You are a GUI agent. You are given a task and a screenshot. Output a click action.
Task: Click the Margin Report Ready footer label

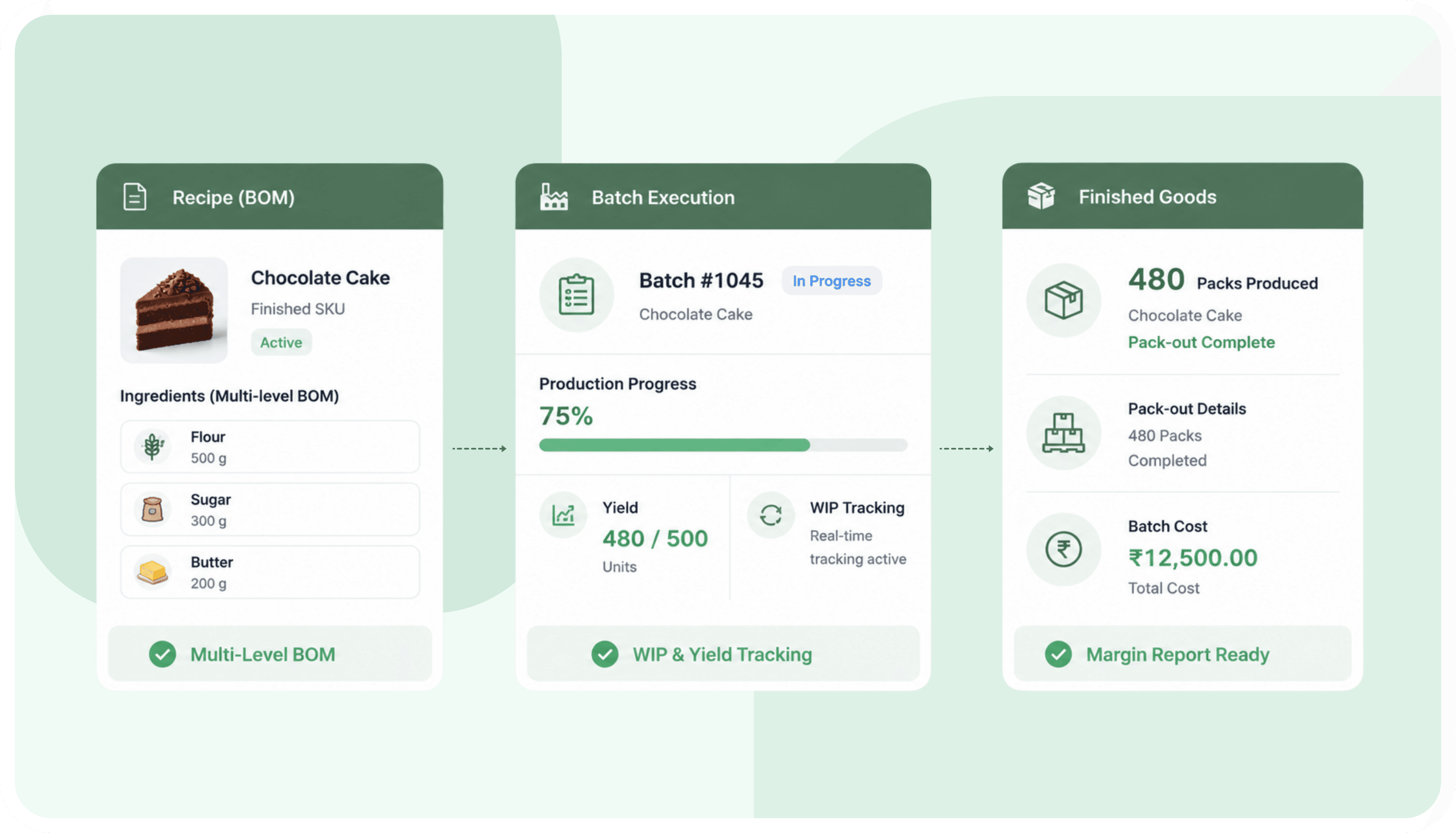(x=1178, y=654)
